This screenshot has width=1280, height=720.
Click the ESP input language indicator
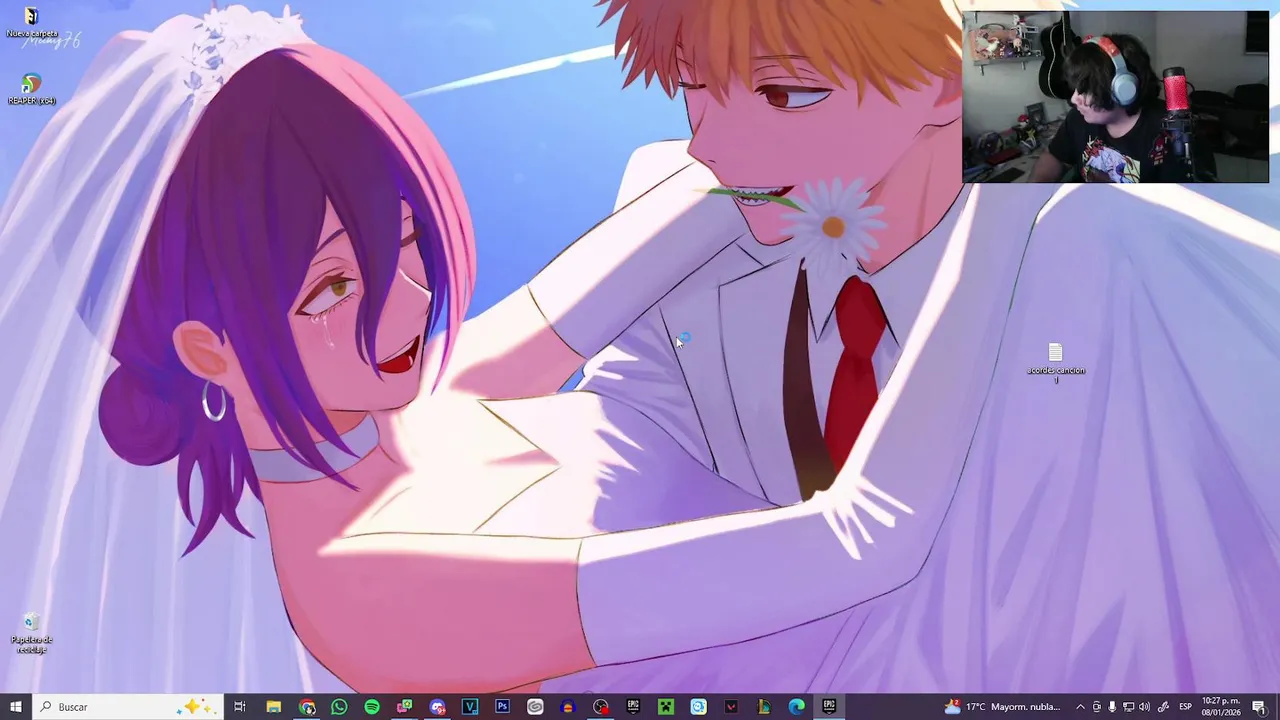click(1185, 707)
